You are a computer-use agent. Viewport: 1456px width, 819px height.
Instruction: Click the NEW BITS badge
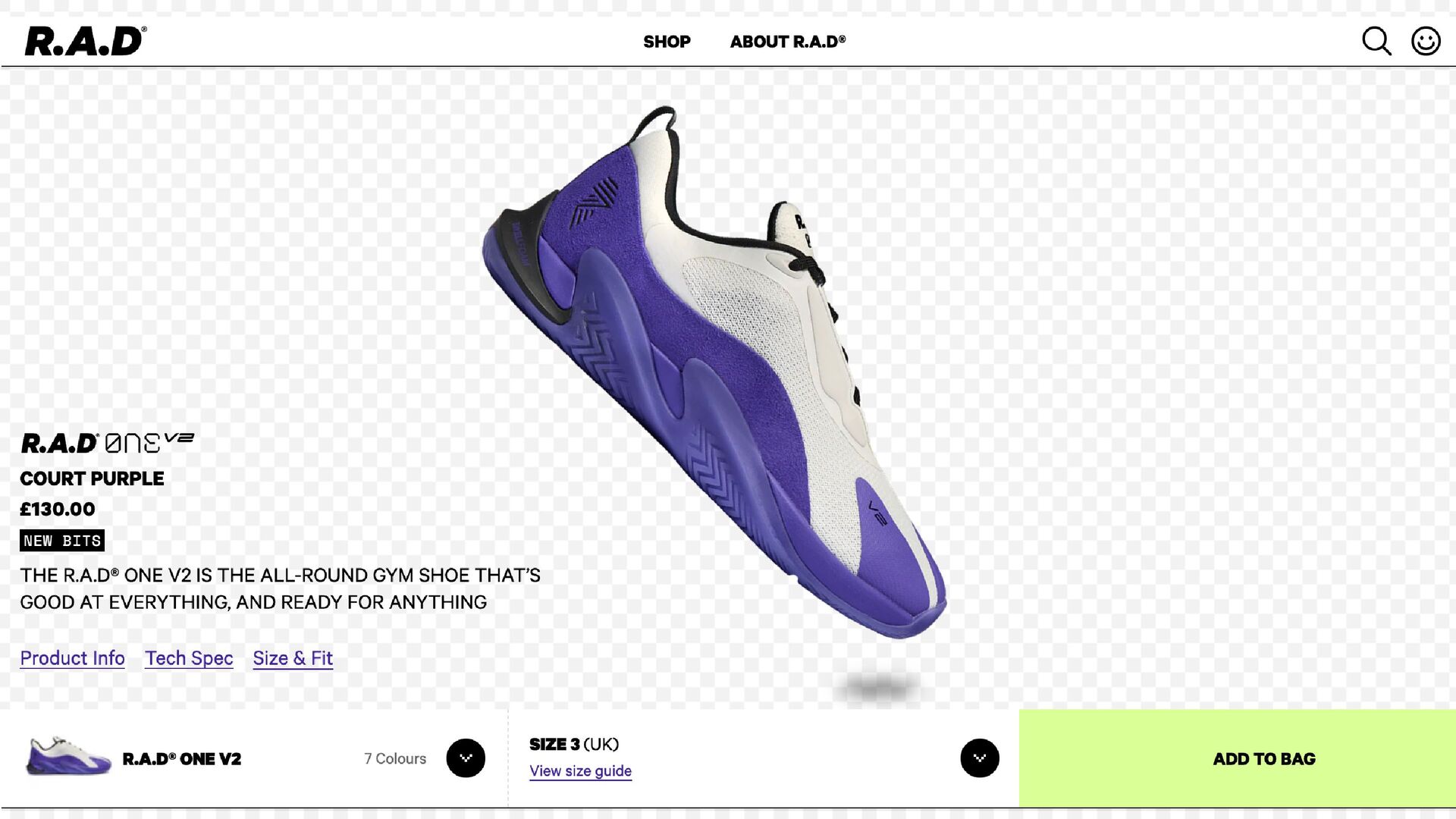pyautogui.click(x=62, y=541)
